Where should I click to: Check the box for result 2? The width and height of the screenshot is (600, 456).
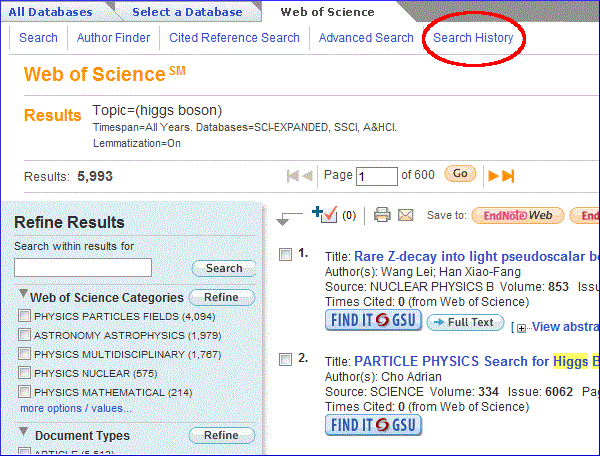click(x=285, y=360)
